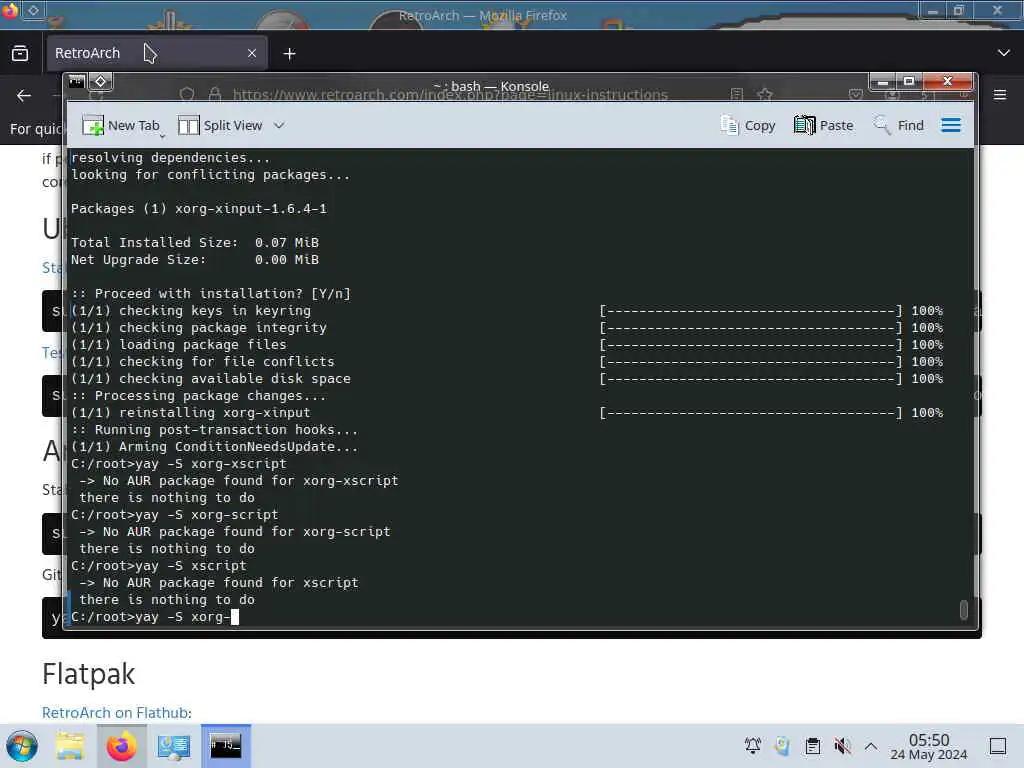
Task: Click Konsole window terminal icon in title bar
Action: pyautogui.click(x=77, y=82)
